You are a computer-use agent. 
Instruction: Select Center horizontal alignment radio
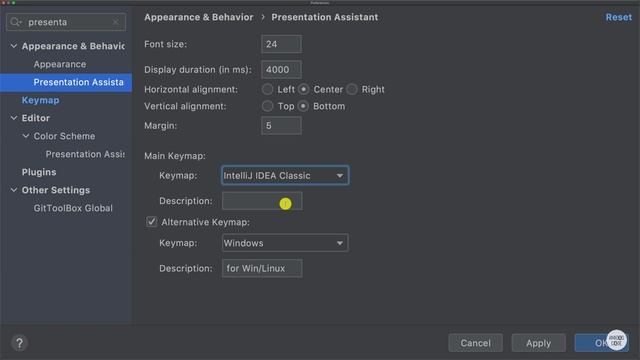(304, 89)
